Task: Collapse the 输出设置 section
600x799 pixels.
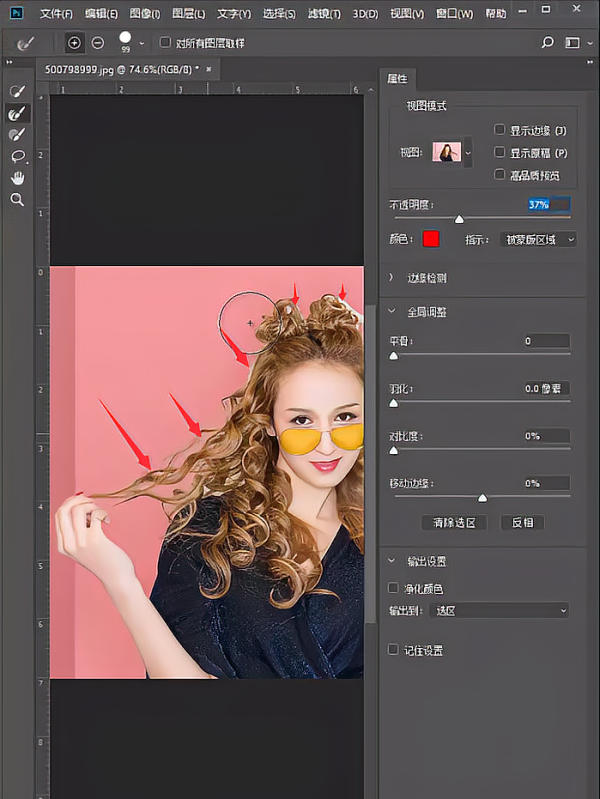Action: point(392,561)
